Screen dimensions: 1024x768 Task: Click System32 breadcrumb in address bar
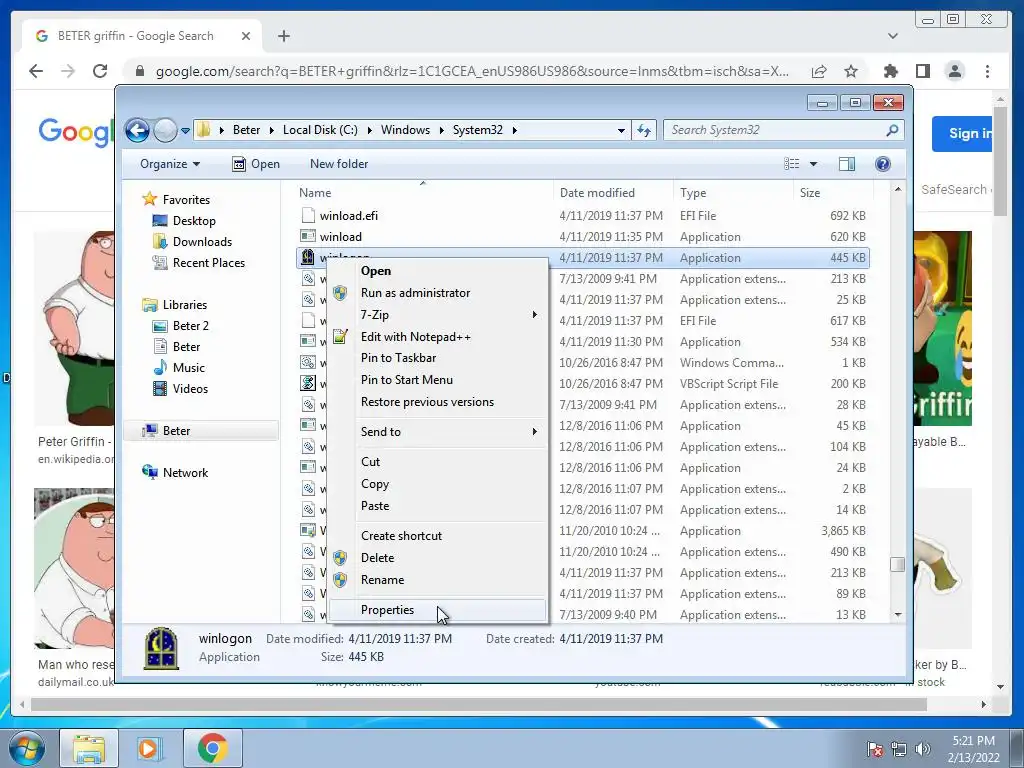[478, 130]
